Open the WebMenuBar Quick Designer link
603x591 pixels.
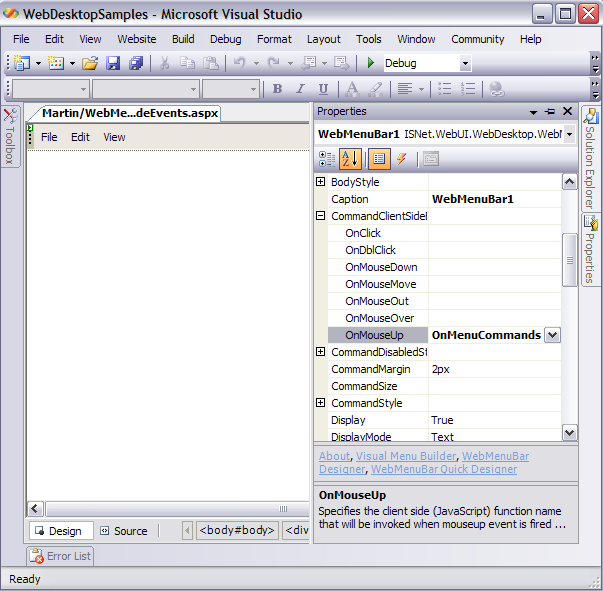pos(444,469)
